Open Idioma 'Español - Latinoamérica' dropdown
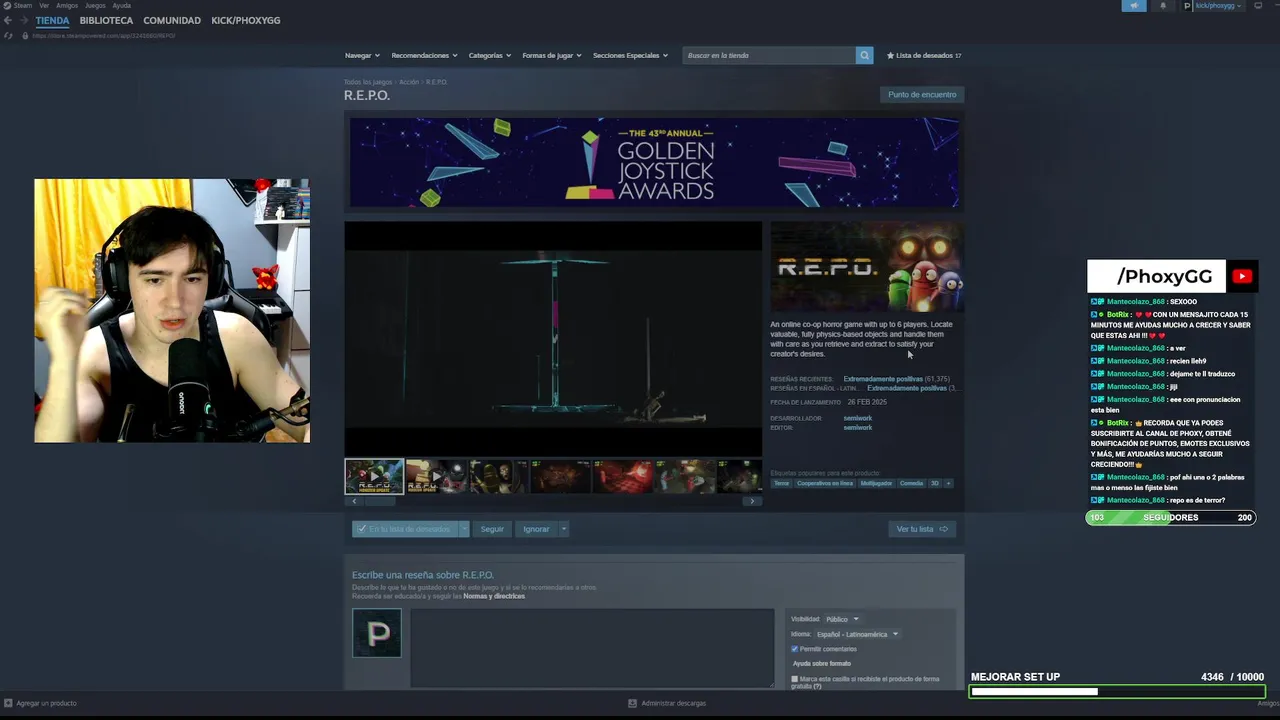 [x=857, y=634]
